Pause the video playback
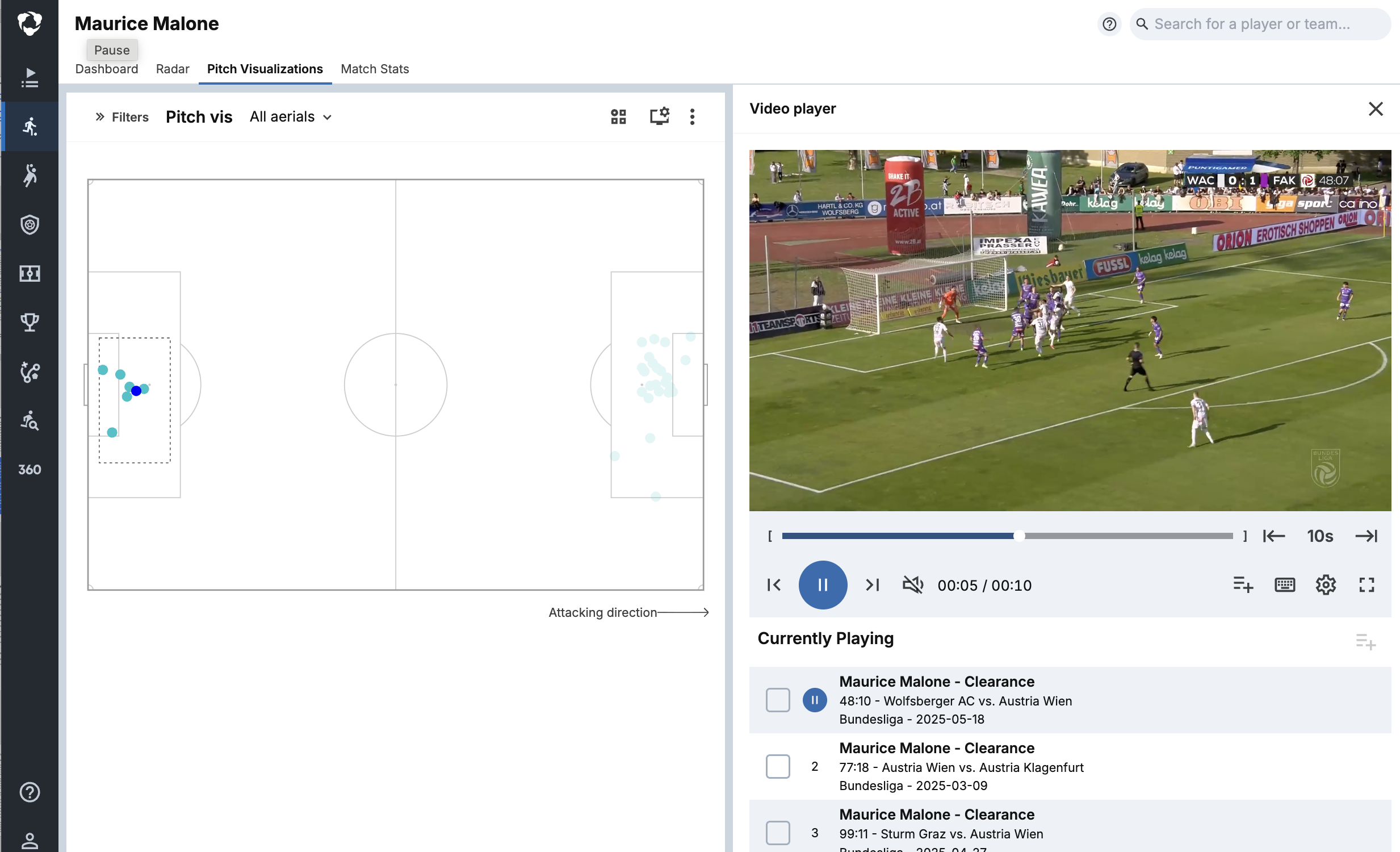Image resolution: width=1400 pixels, height=852 pixels. tap(822, 585)
